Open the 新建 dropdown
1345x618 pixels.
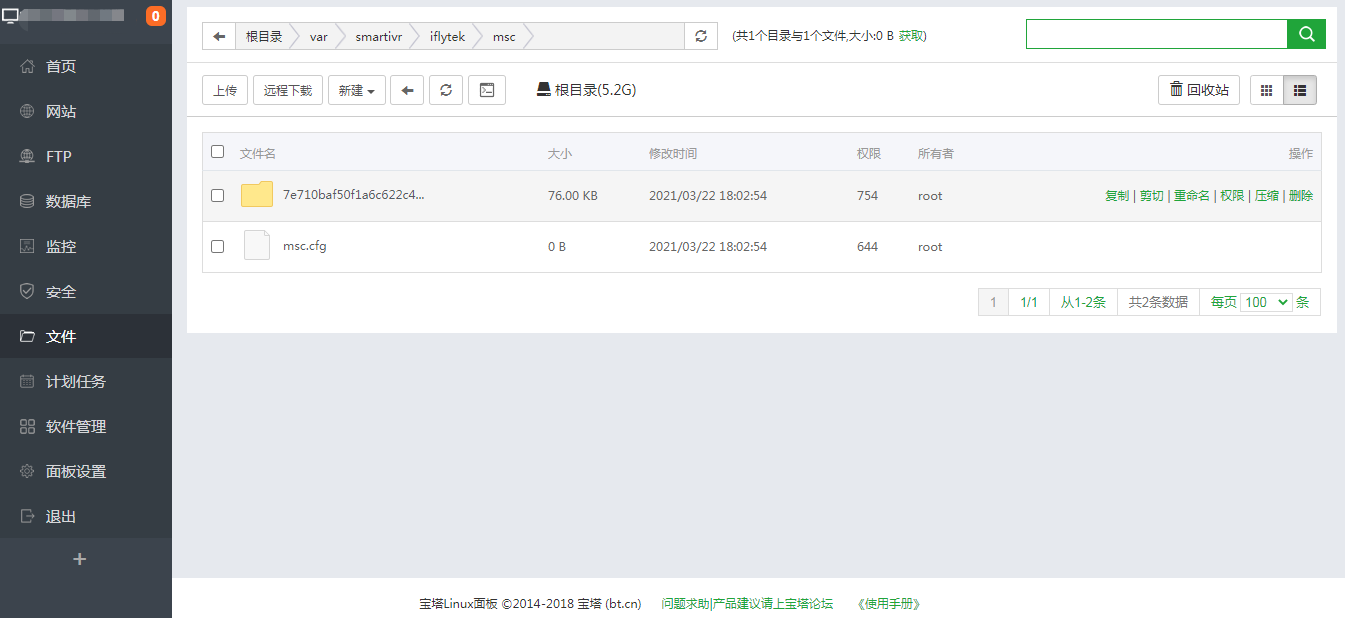pos(357,90)
